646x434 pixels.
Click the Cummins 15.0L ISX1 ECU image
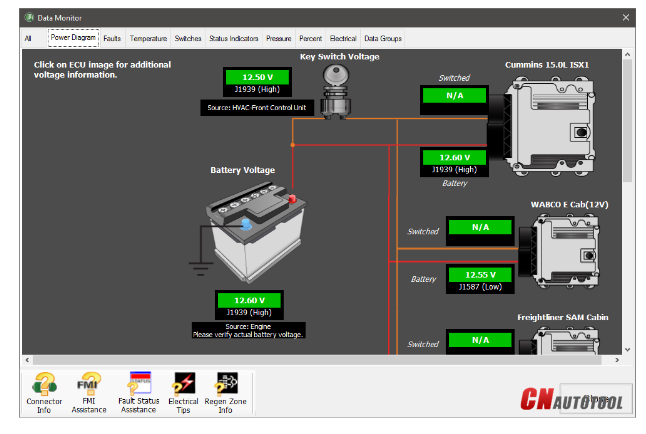coord(541,126)
